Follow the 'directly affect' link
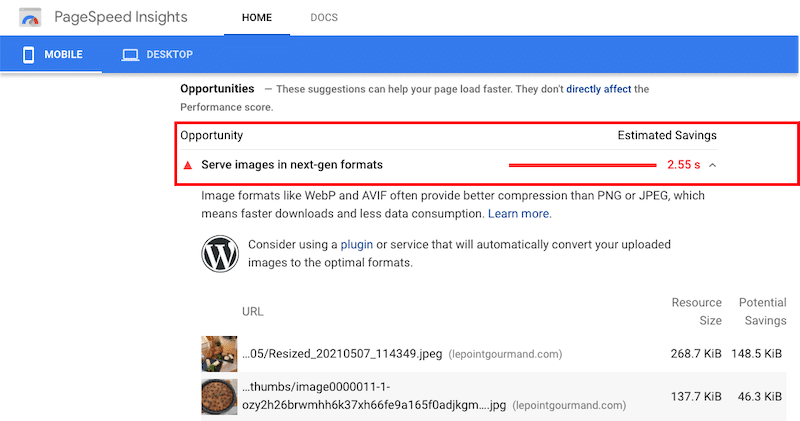The height and width of the screenshot is (421, 800). [x=598, y=89]
